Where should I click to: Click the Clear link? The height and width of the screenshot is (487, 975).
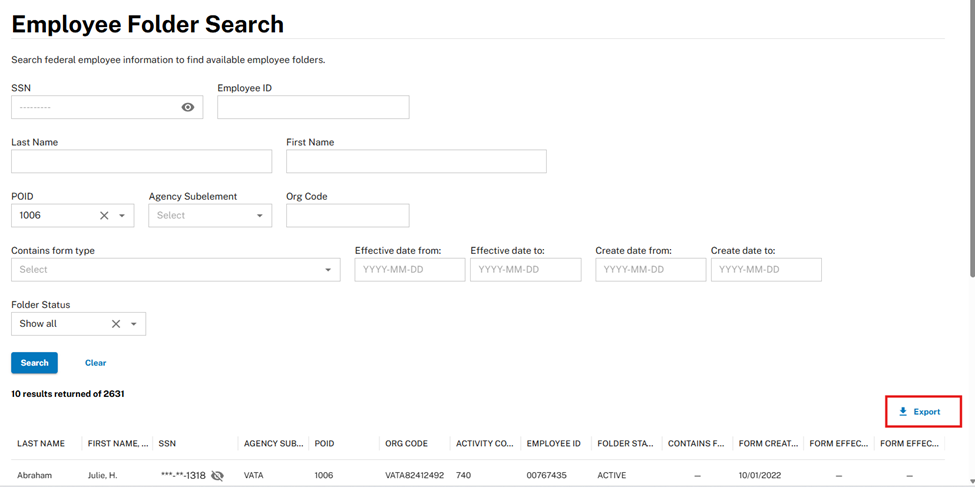click(96, 363)
